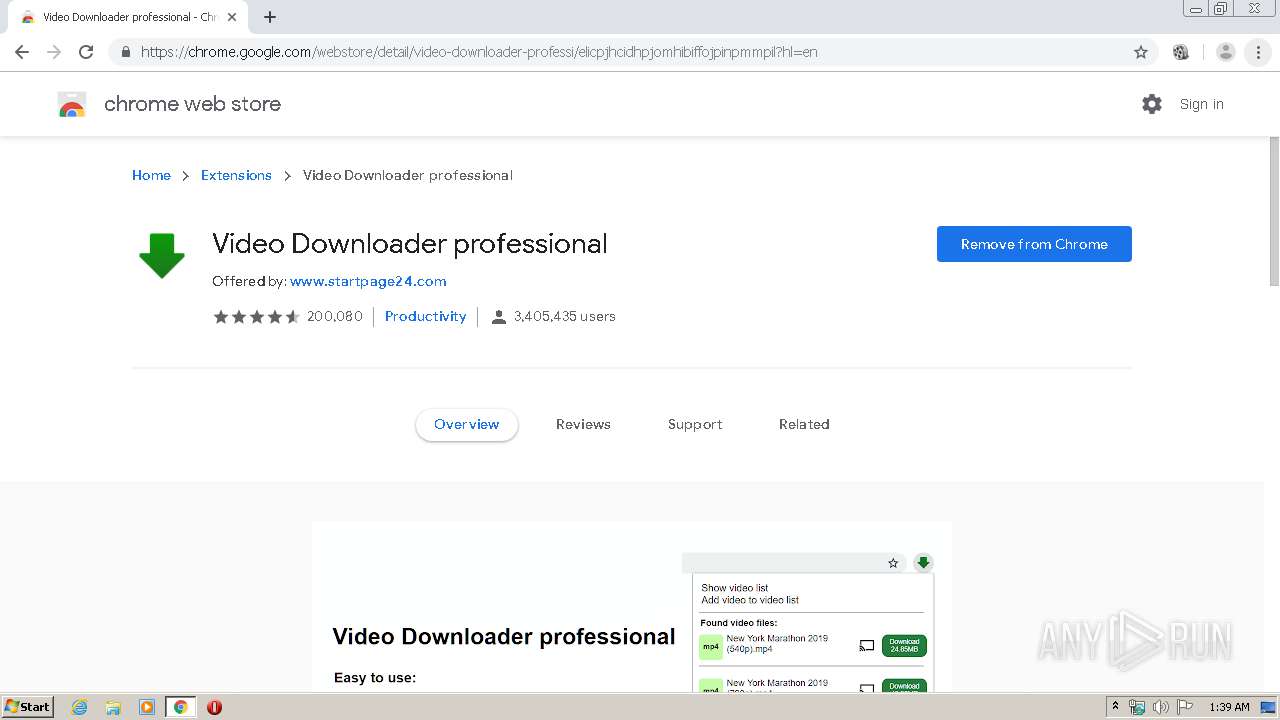
Task: Click the star rating of the extension
Action: [x=256, y=316]
